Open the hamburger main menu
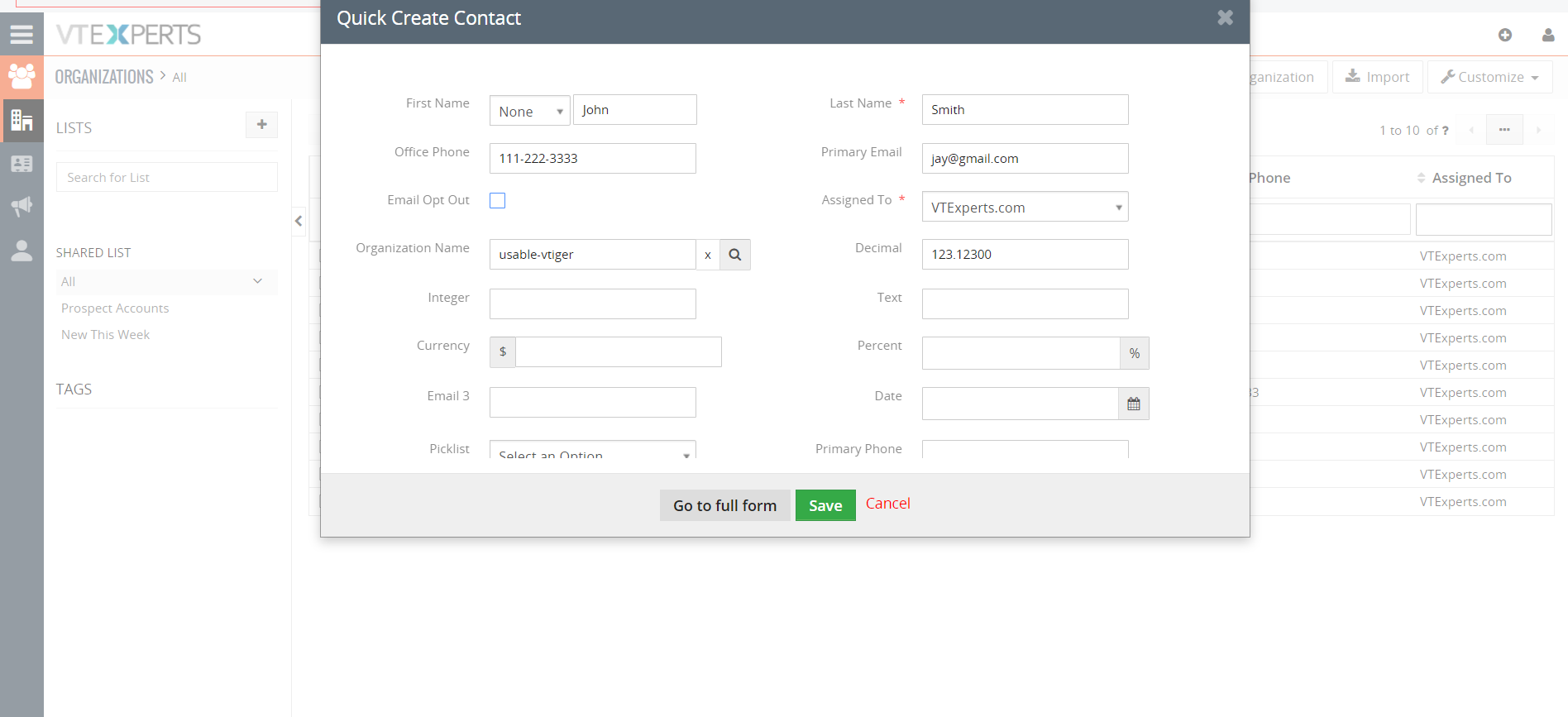1568x717 pixels. click(x=22, y=34)
